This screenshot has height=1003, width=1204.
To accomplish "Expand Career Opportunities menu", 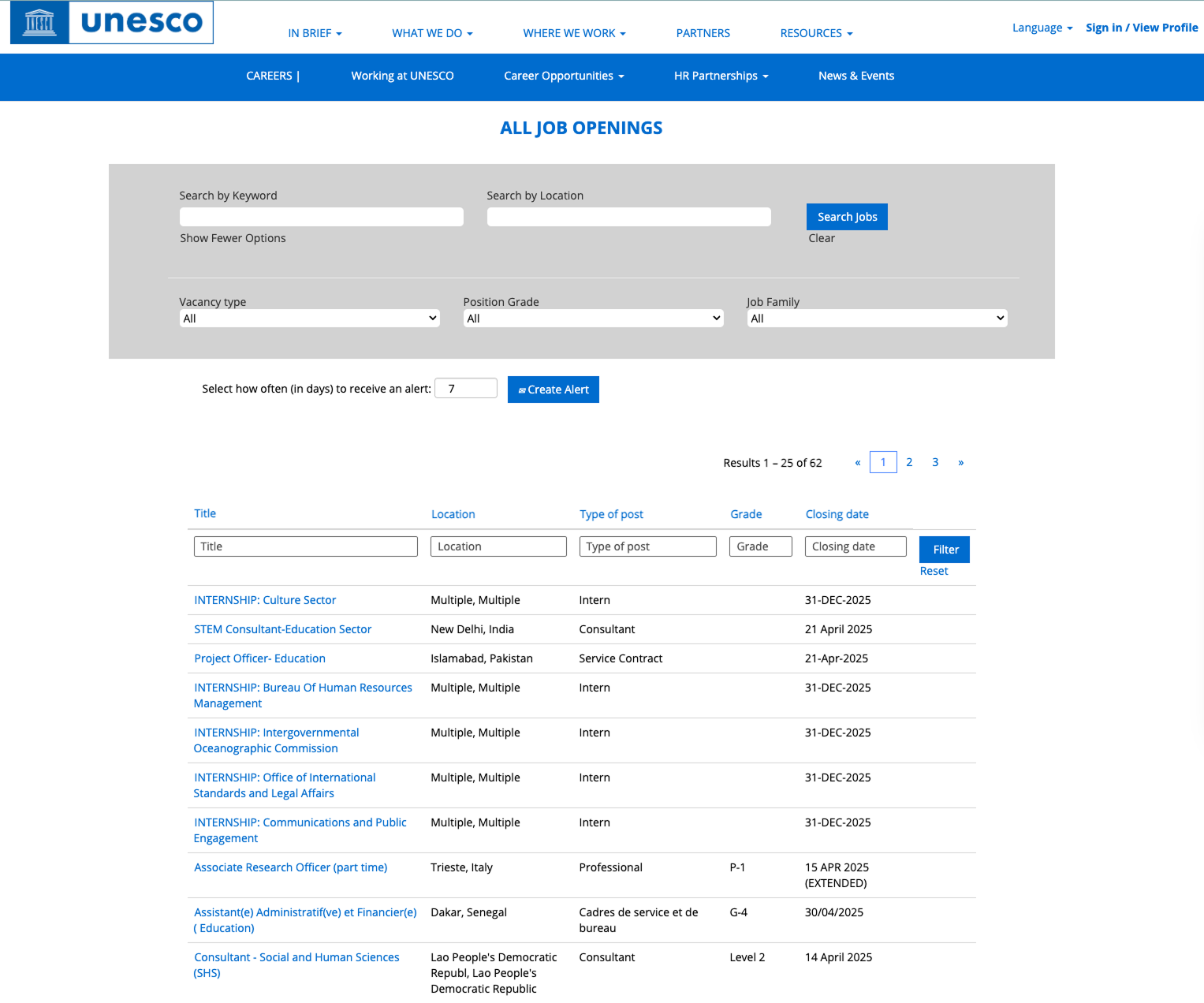I will 564,76.
